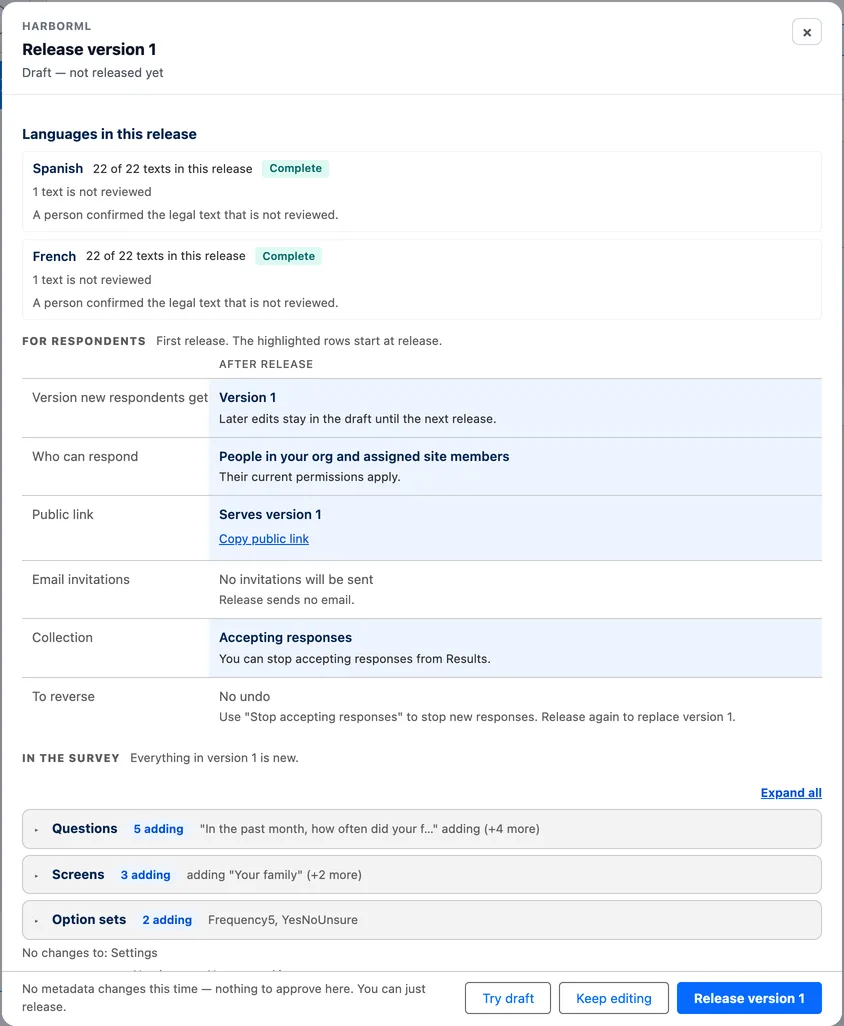Click 'Everything in version 1 is new.' text
The height and width of the screenshot is (1026, 844).
click(x=214, y=758)
